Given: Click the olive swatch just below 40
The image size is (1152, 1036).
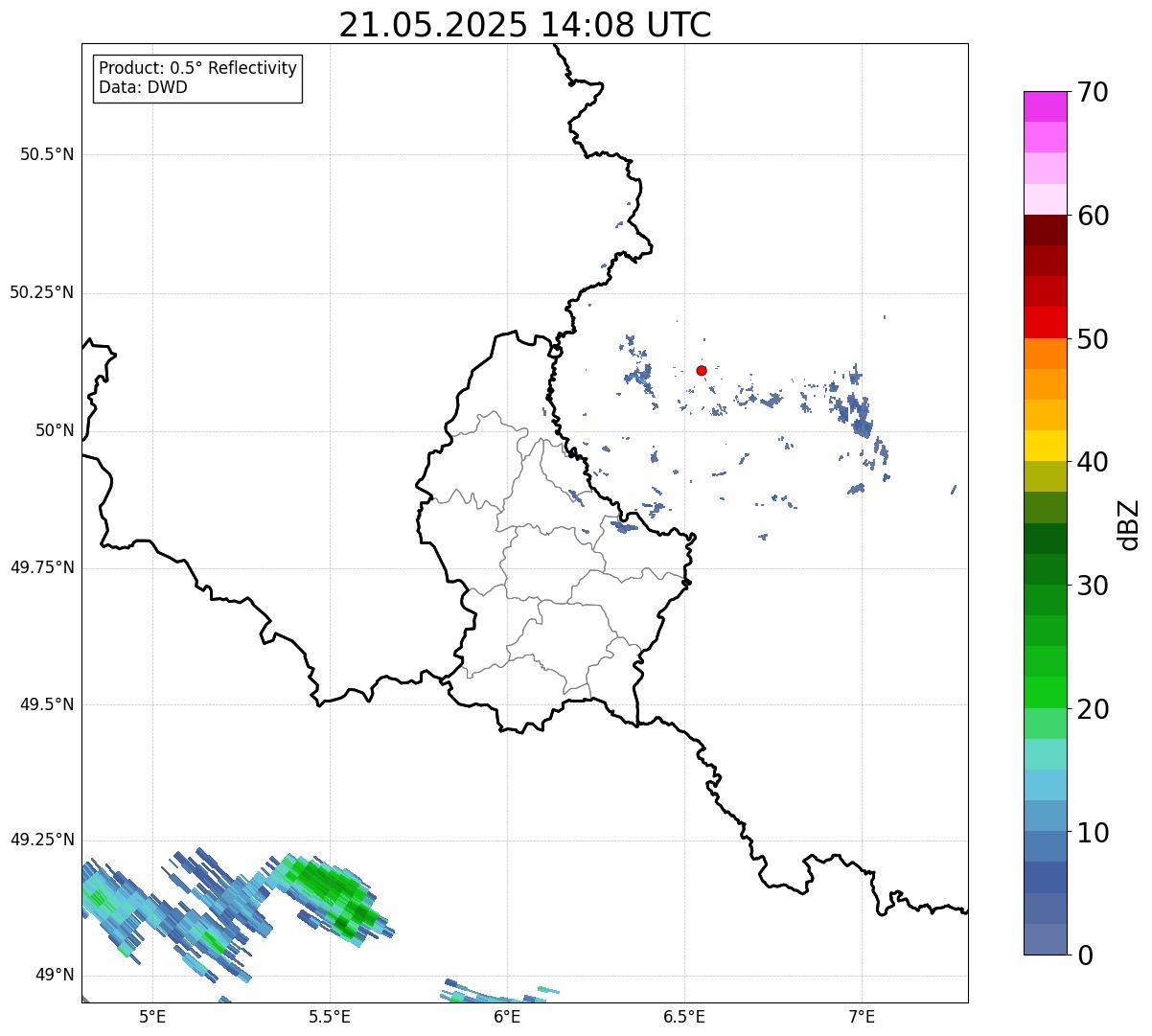Looking at the screenshot, I should [1046, 476].
